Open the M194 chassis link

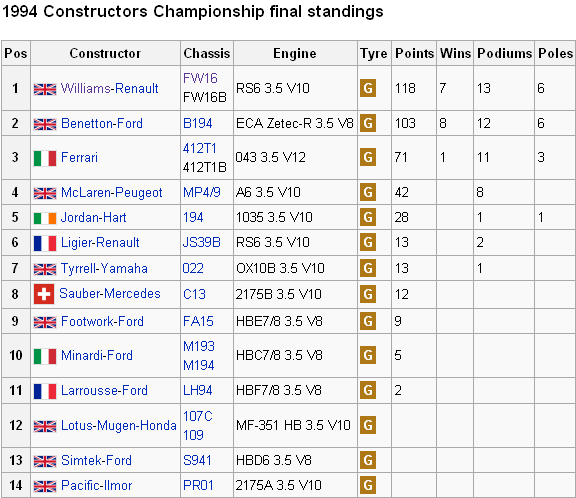click(199, 365)
